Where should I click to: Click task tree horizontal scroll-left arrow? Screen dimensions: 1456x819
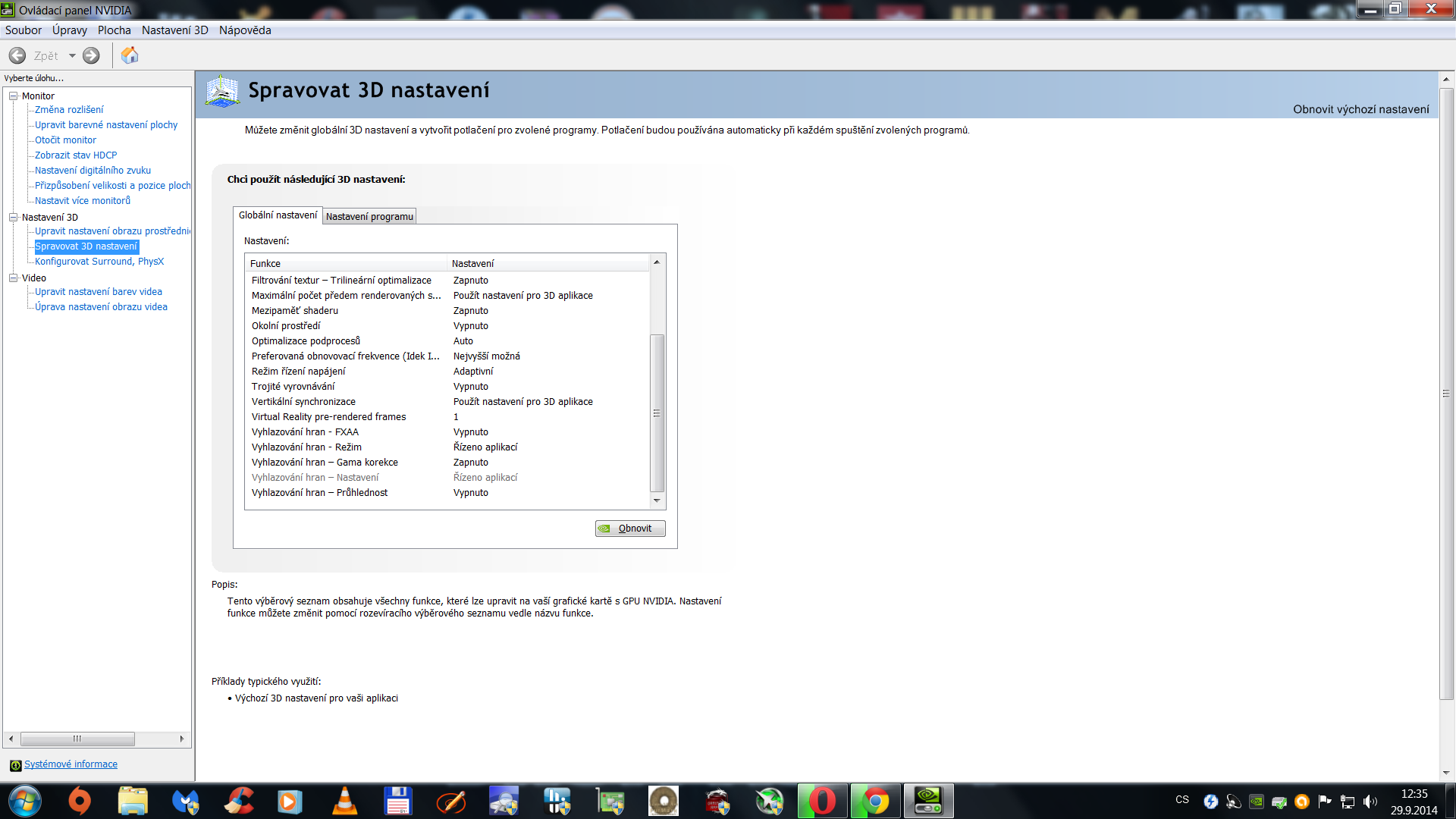click(x=11, y=739)
